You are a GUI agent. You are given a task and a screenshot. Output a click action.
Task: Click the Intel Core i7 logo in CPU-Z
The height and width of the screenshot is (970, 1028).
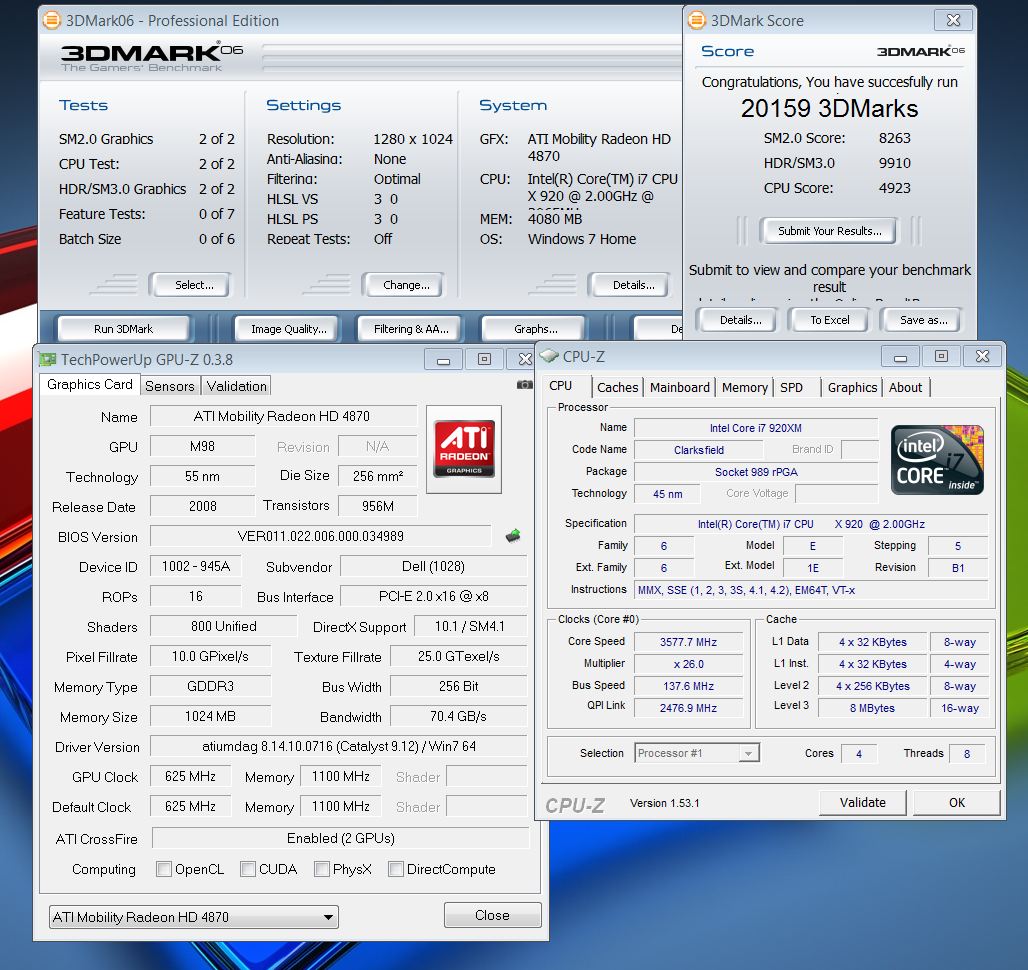937,459
